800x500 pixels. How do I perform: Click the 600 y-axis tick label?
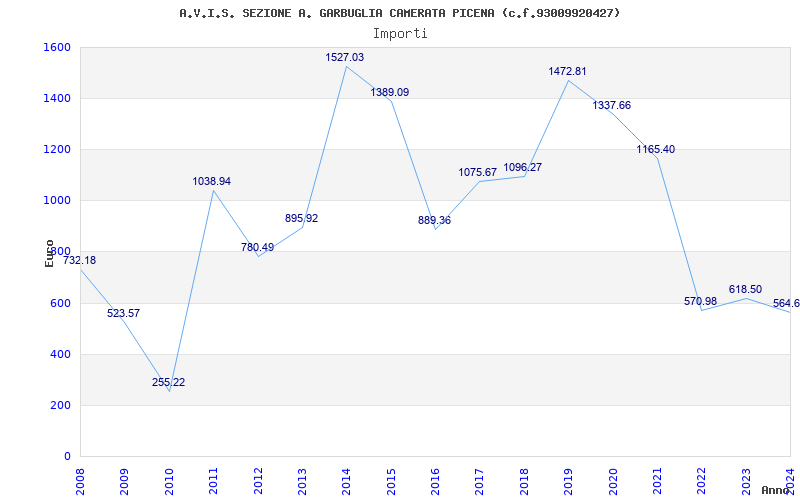[x=61, y=304]
